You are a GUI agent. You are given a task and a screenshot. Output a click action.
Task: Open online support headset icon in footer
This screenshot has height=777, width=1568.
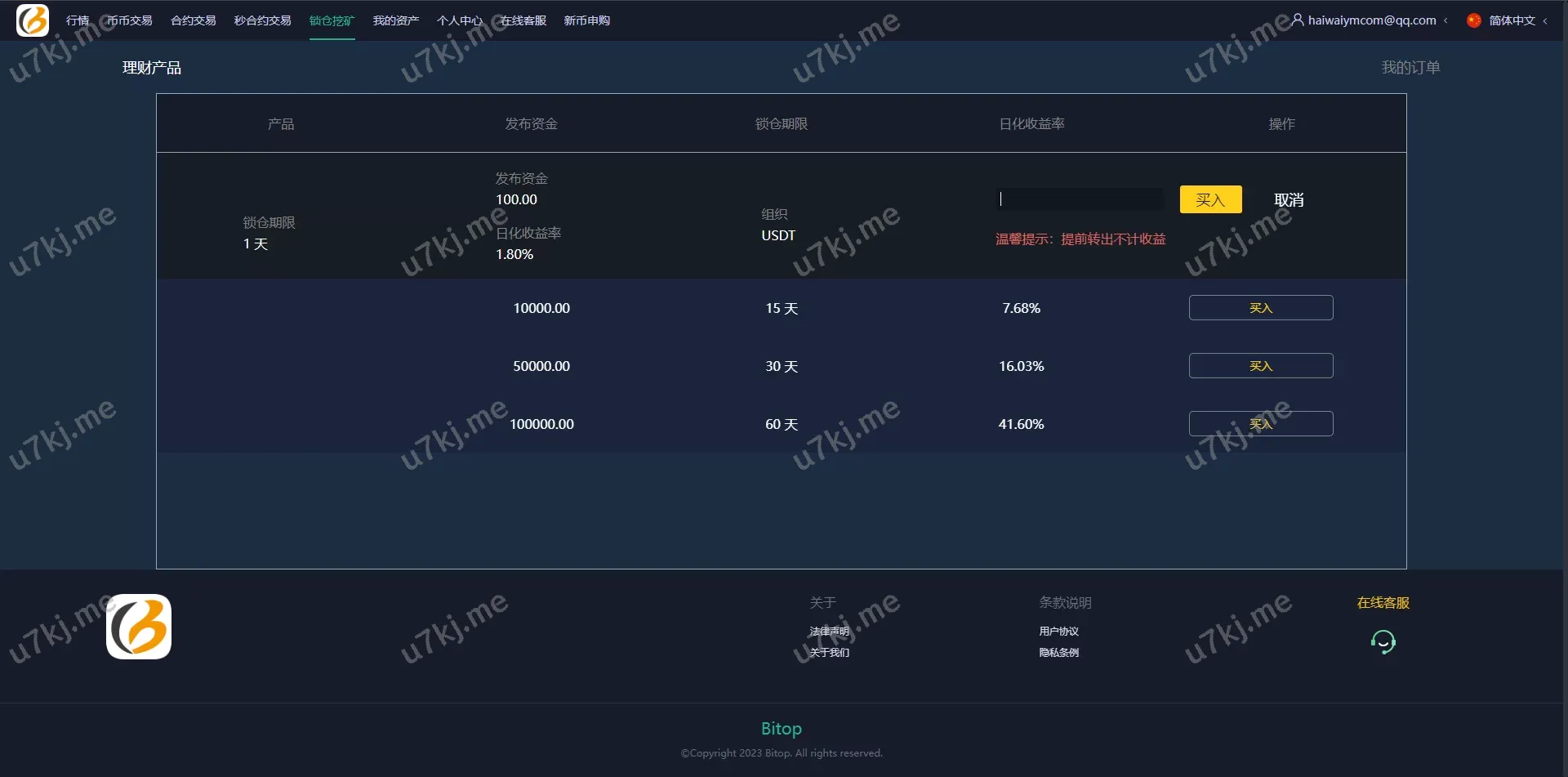click(1383, 642)
